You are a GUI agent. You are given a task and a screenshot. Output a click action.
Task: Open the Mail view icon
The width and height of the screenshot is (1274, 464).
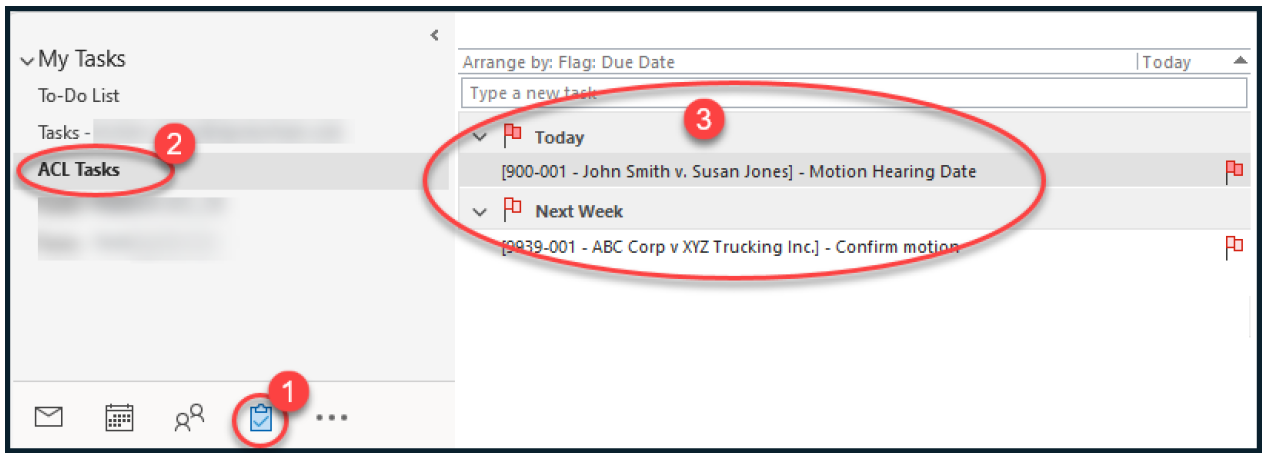point(49,418)
